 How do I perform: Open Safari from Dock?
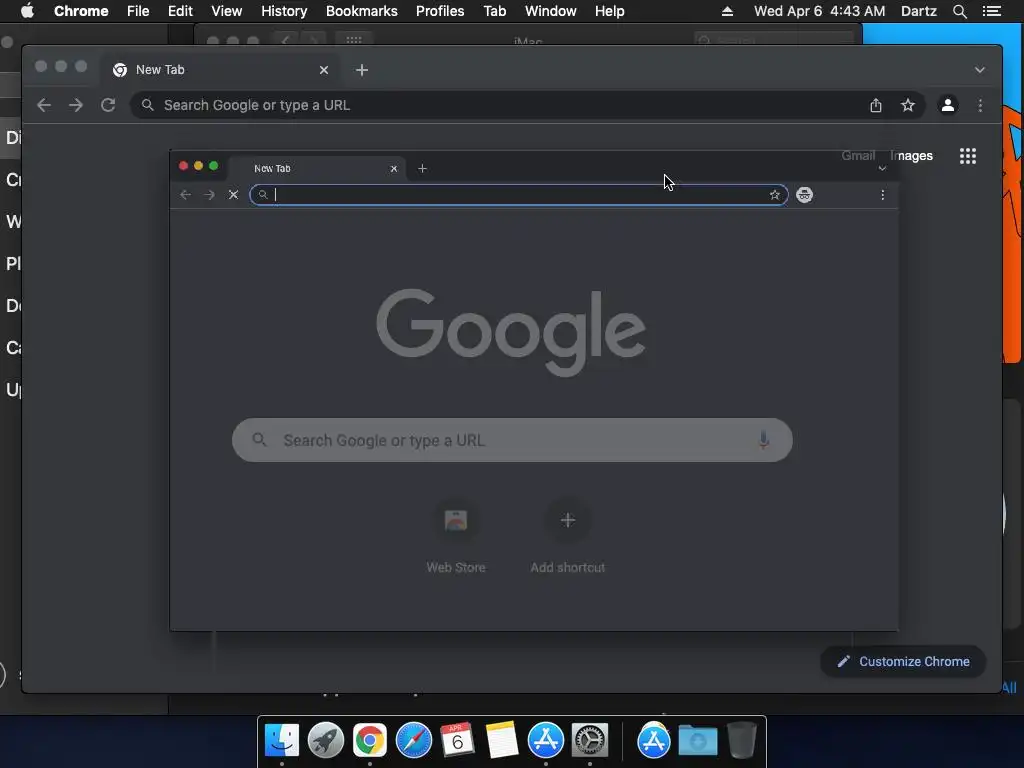point(414,741)
